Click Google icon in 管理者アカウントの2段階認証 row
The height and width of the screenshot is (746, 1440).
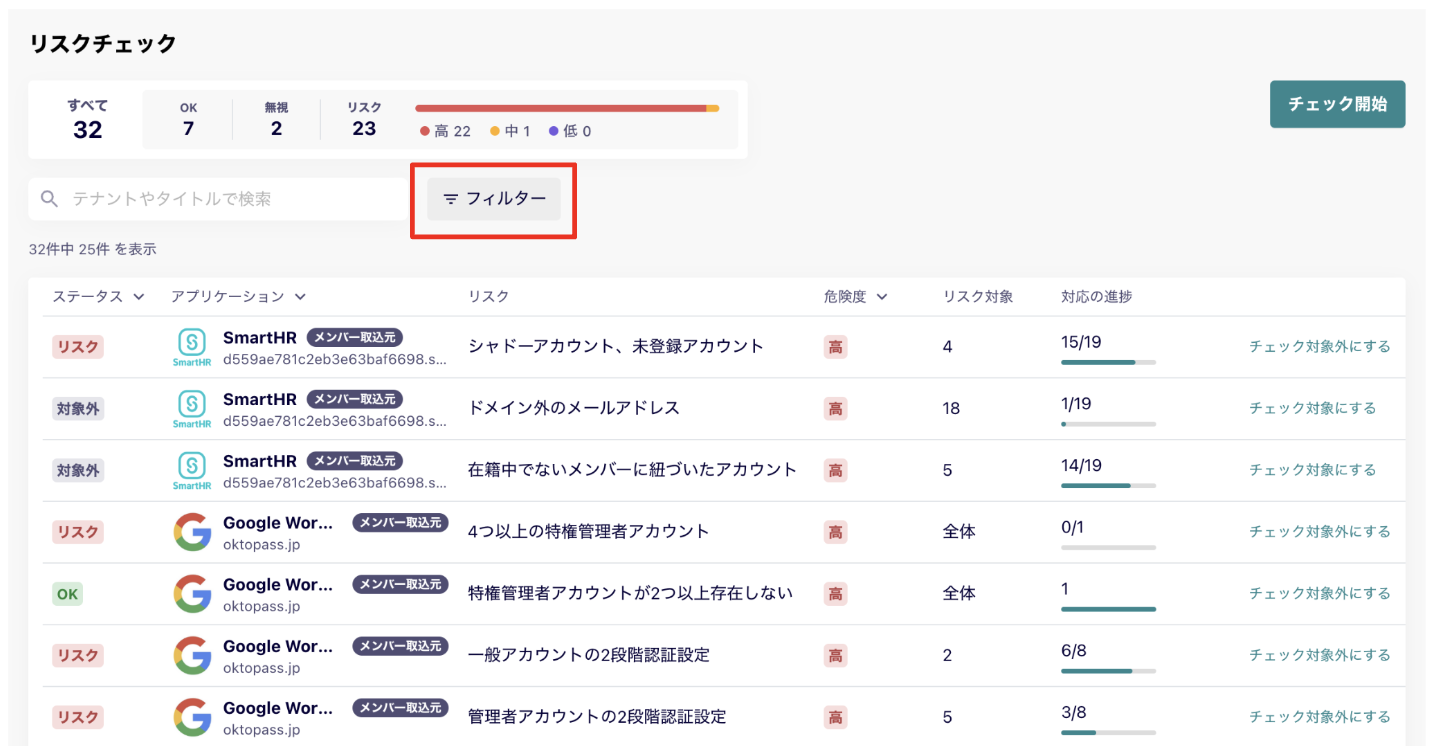[192, 718]
